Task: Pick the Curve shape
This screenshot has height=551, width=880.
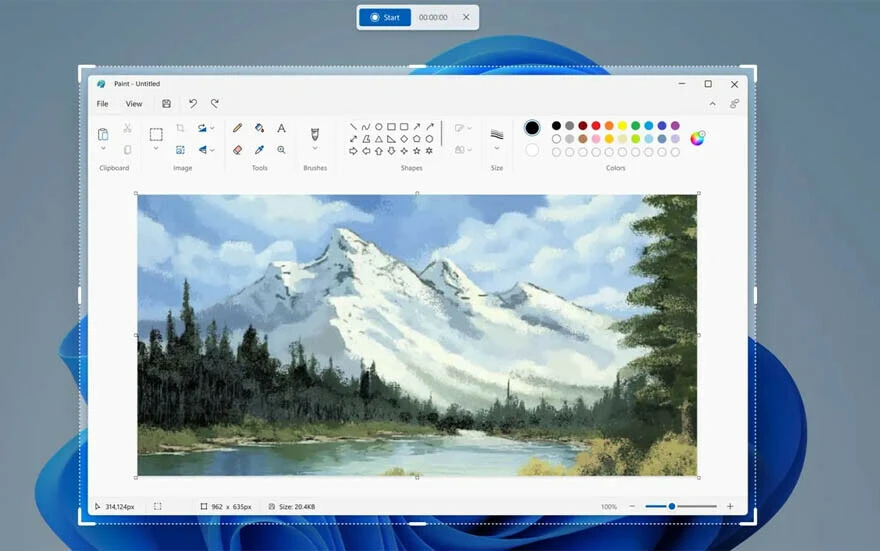Action: pyautogui.click(x=366, y=127)
